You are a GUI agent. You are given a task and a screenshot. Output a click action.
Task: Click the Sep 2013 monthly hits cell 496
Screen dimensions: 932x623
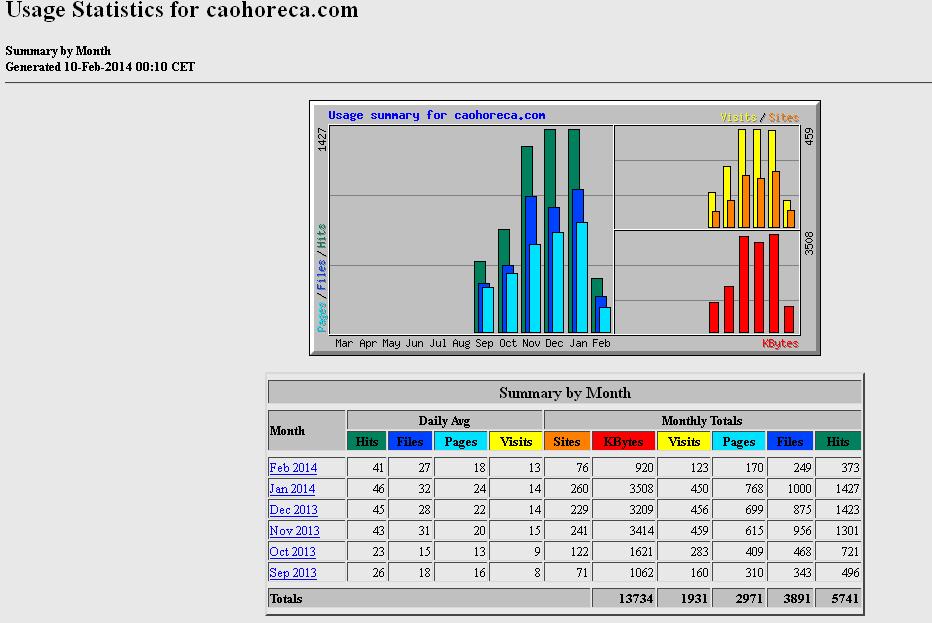point(838,573)
